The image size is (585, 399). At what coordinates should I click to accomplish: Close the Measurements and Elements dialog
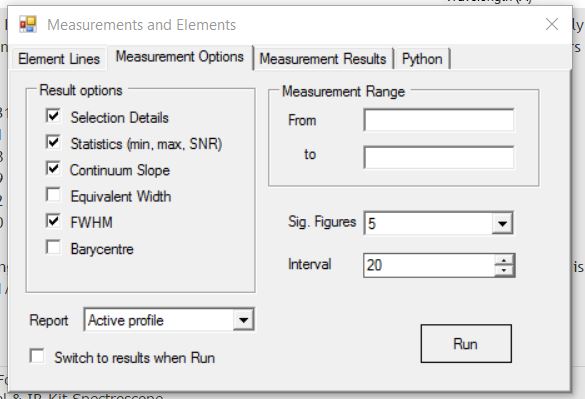(552, 25)
